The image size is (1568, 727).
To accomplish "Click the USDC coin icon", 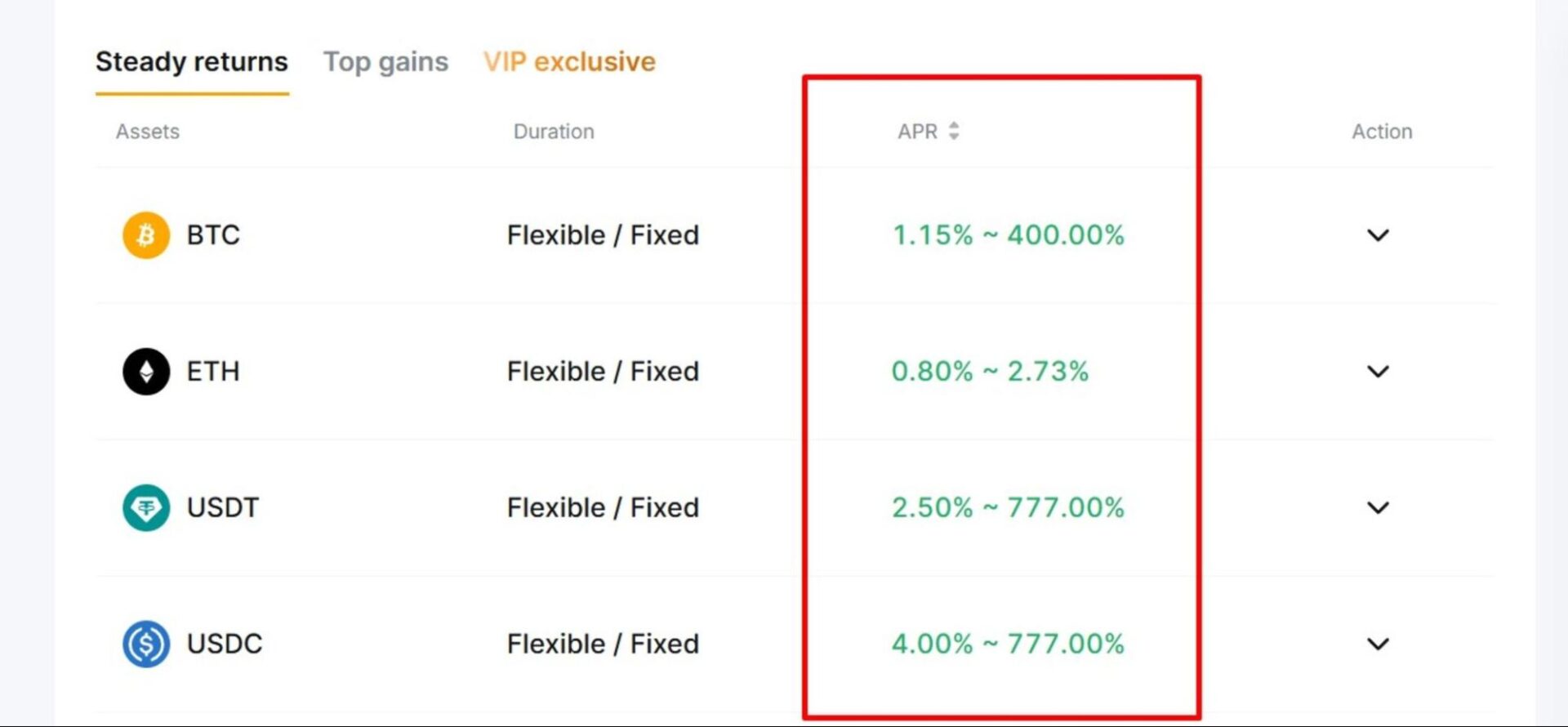I will pos(145,644).
